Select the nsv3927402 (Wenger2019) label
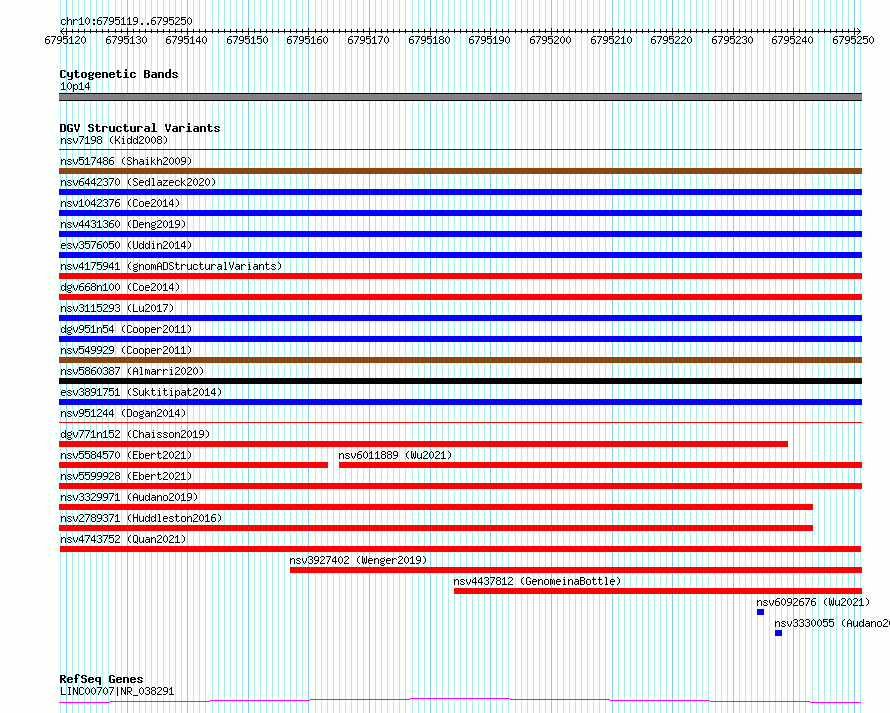The height and width of the screenshot is (713, 890). pyautogui.click(x=358, y=560)
